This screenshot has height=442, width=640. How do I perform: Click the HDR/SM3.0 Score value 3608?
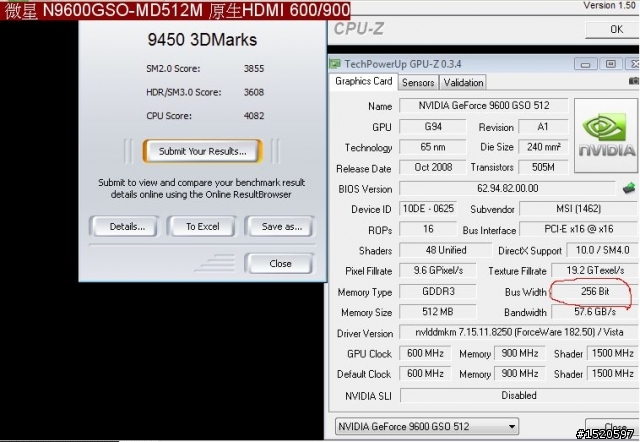pyautogui.click(x=254, y=92)
